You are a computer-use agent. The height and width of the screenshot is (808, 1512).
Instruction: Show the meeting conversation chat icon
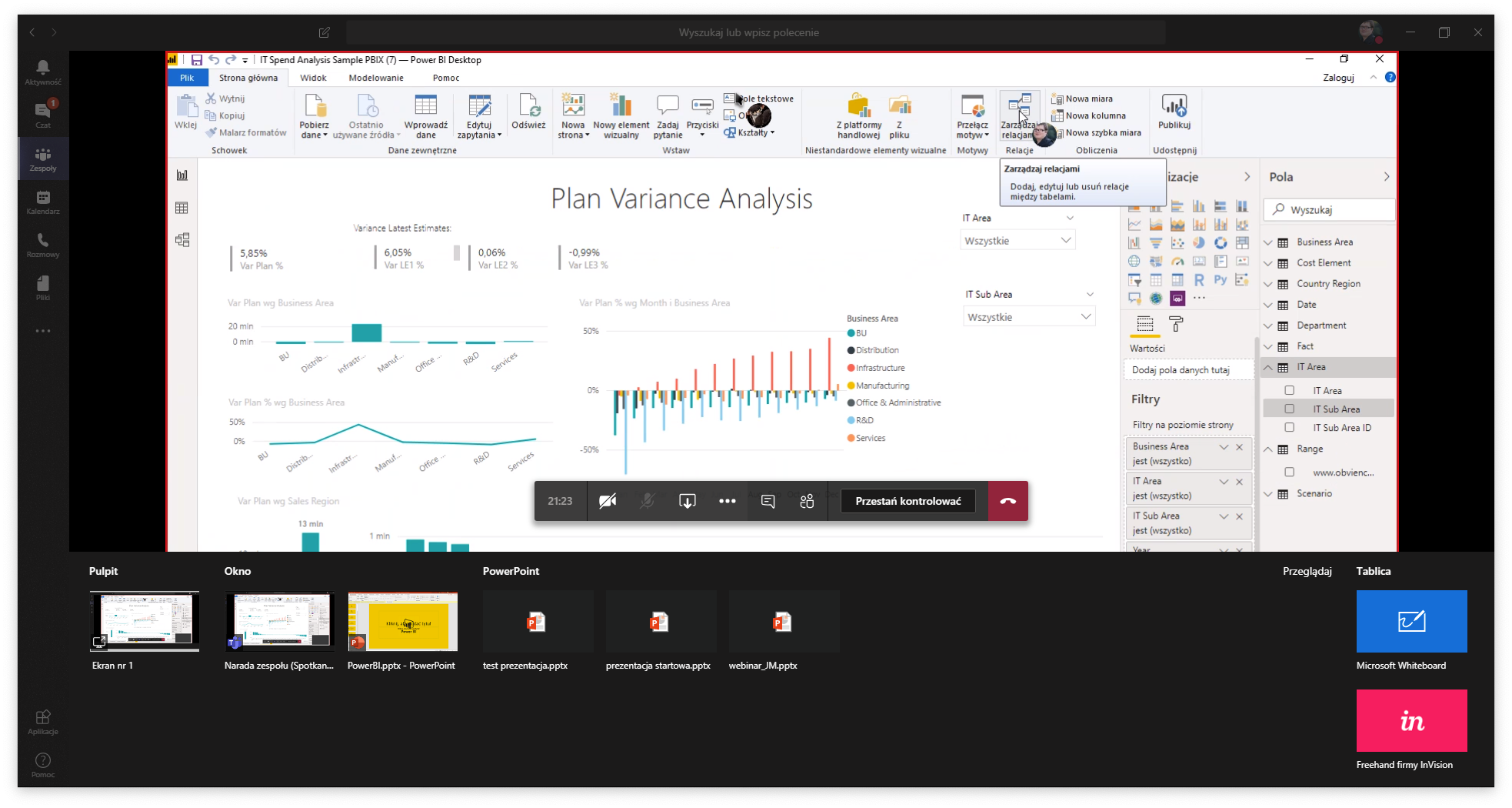768,501
